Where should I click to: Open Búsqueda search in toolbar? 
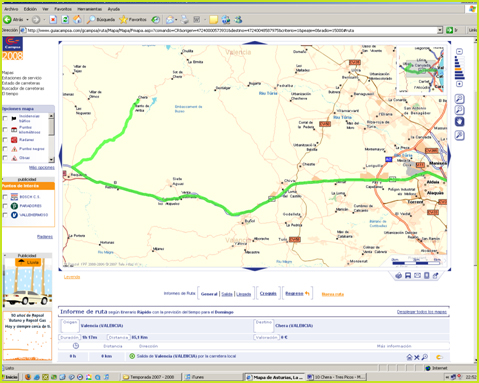click(101, 20)
